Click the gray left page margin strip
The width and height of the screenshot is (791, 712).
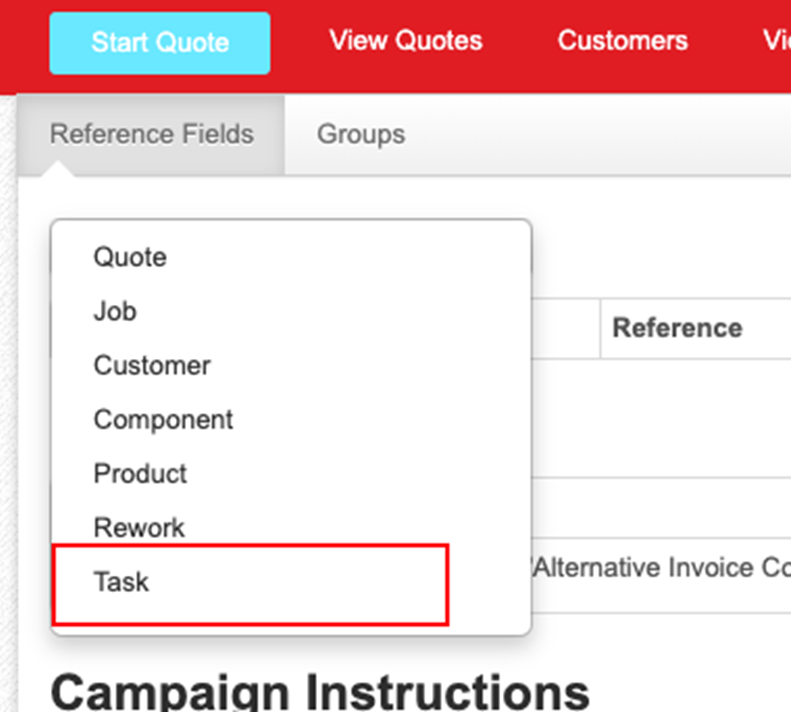coord(10,400)
